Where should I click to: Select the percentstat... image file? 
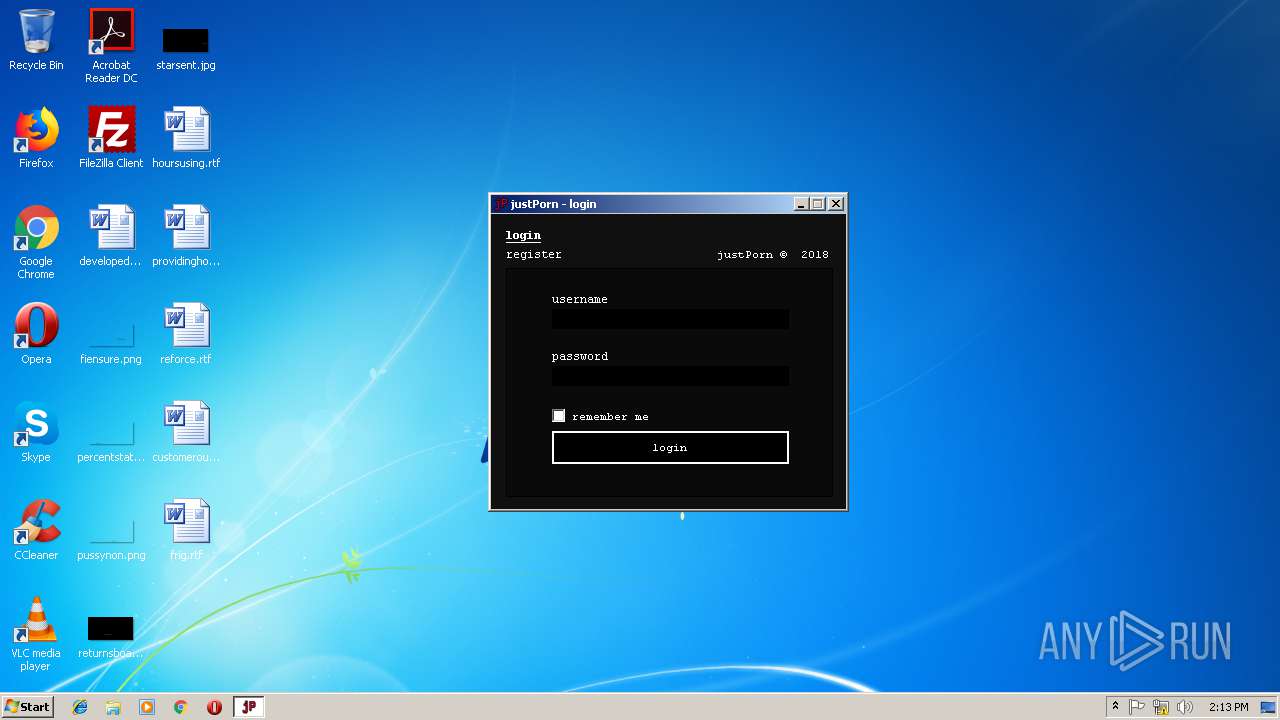[x=111, y=443]
